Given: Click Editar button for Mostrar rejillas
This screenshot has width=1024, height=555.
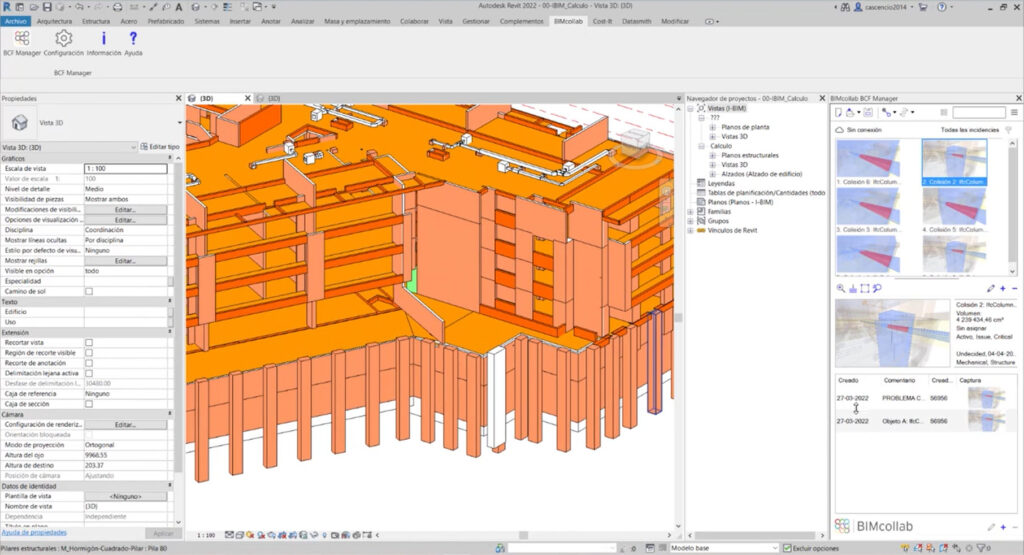Looking at the screenshot, I should (125, 260).
